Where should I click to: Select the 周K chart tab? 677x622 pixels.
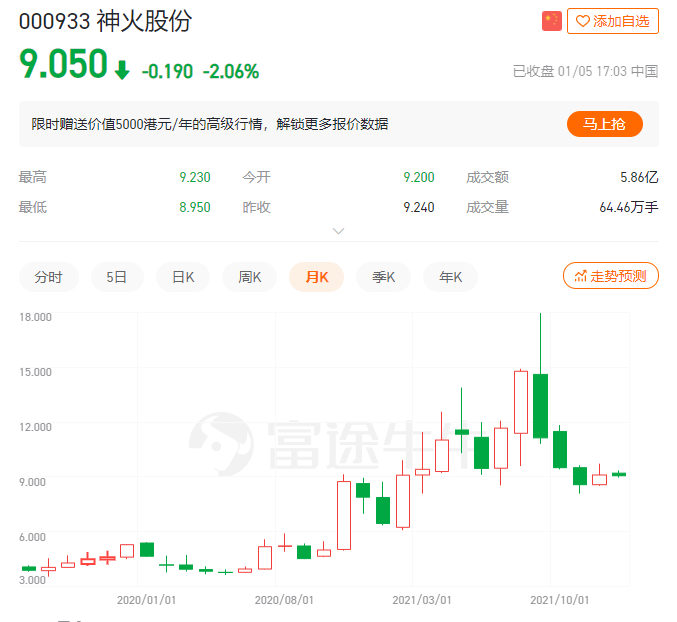pos(250,277)
